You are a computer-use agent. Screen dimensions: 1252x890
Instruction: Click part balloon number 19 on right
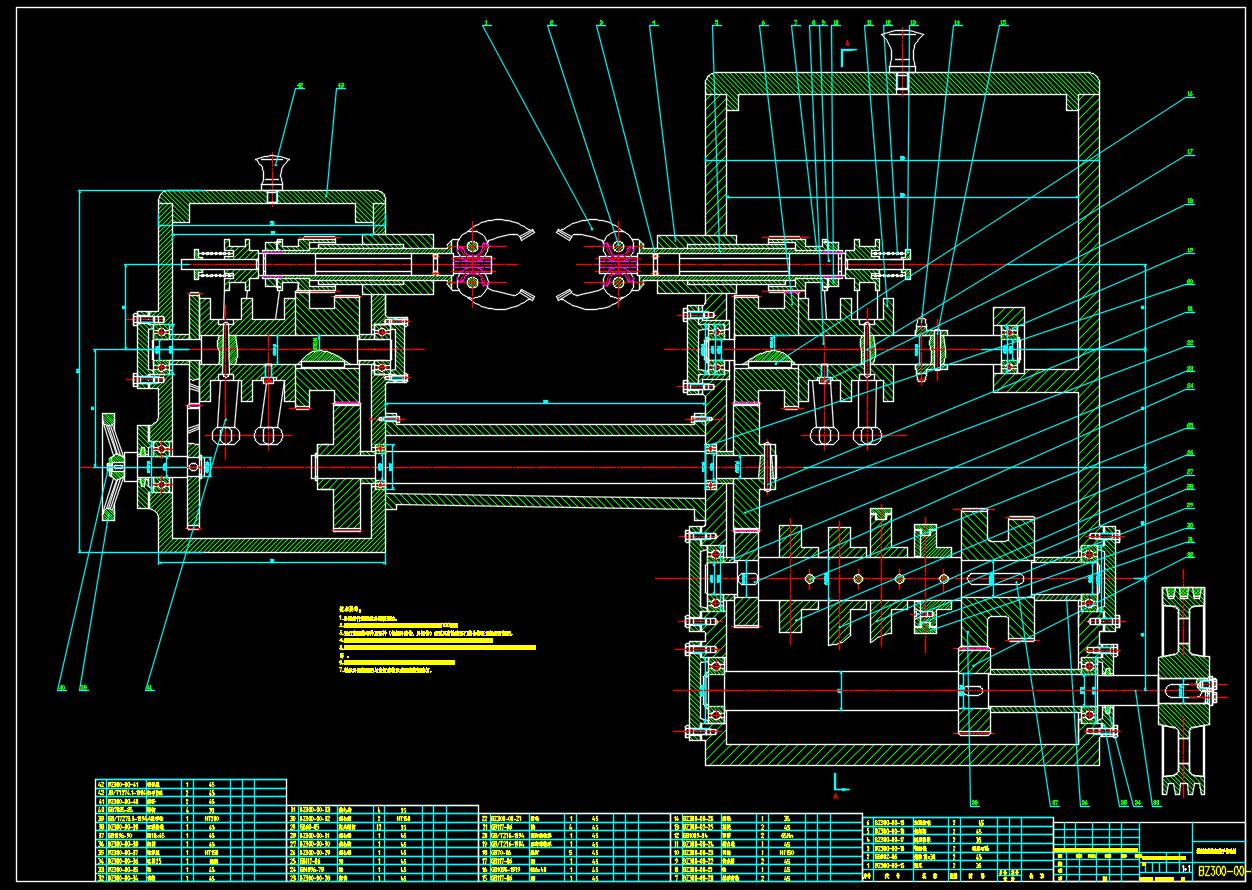tap(1190, 250)
